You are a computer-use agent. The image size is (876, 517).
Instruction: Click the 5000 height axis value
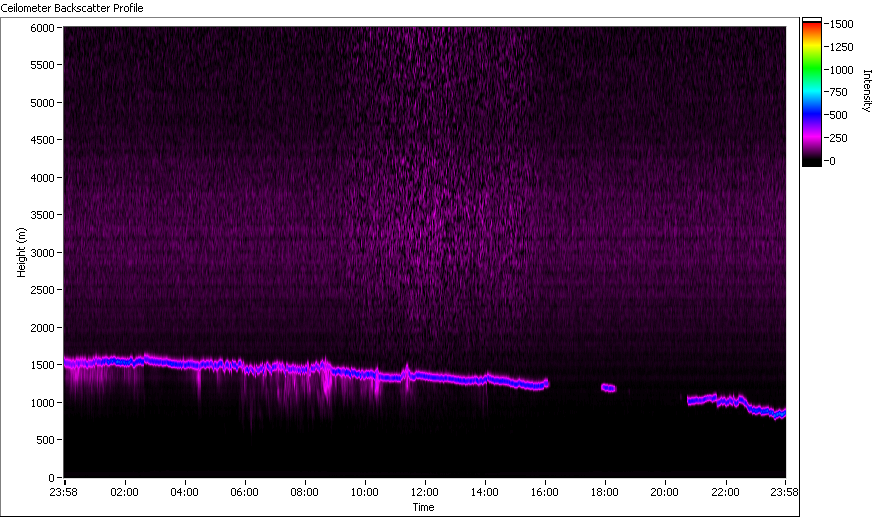click(x=42, y=103)
